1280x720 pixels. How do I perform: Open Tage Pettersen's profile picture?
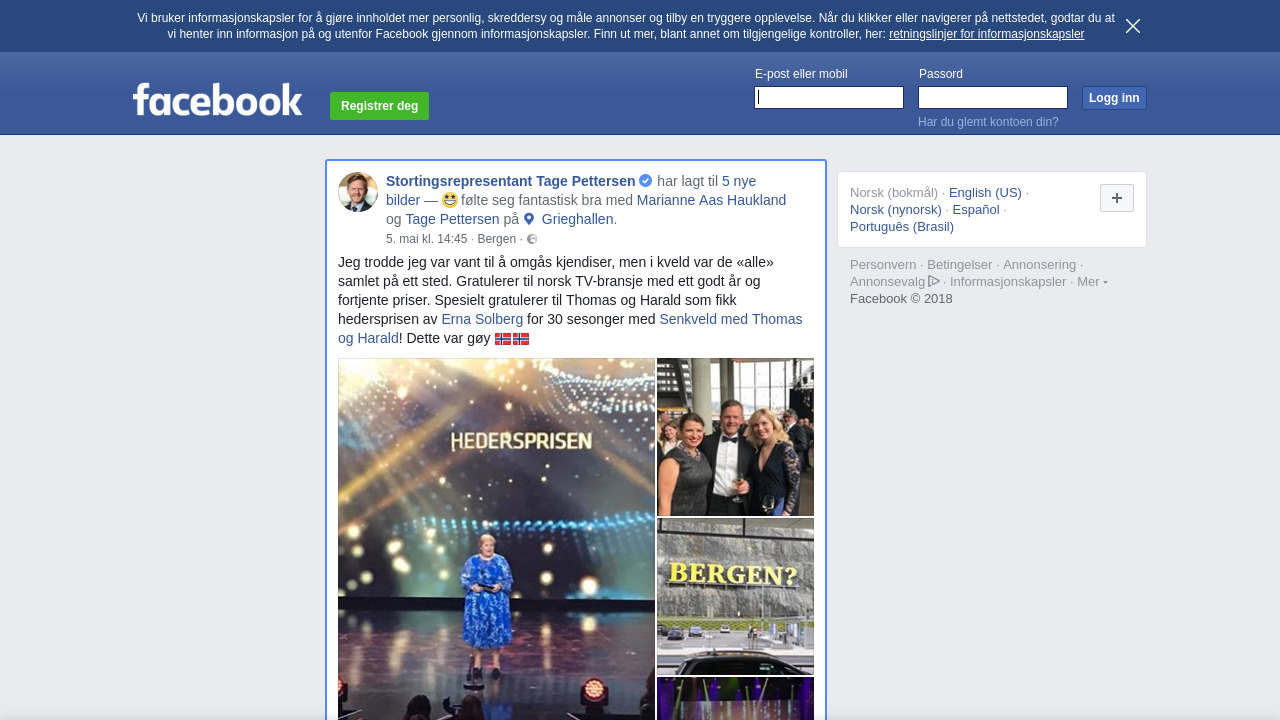click(358, 192)
